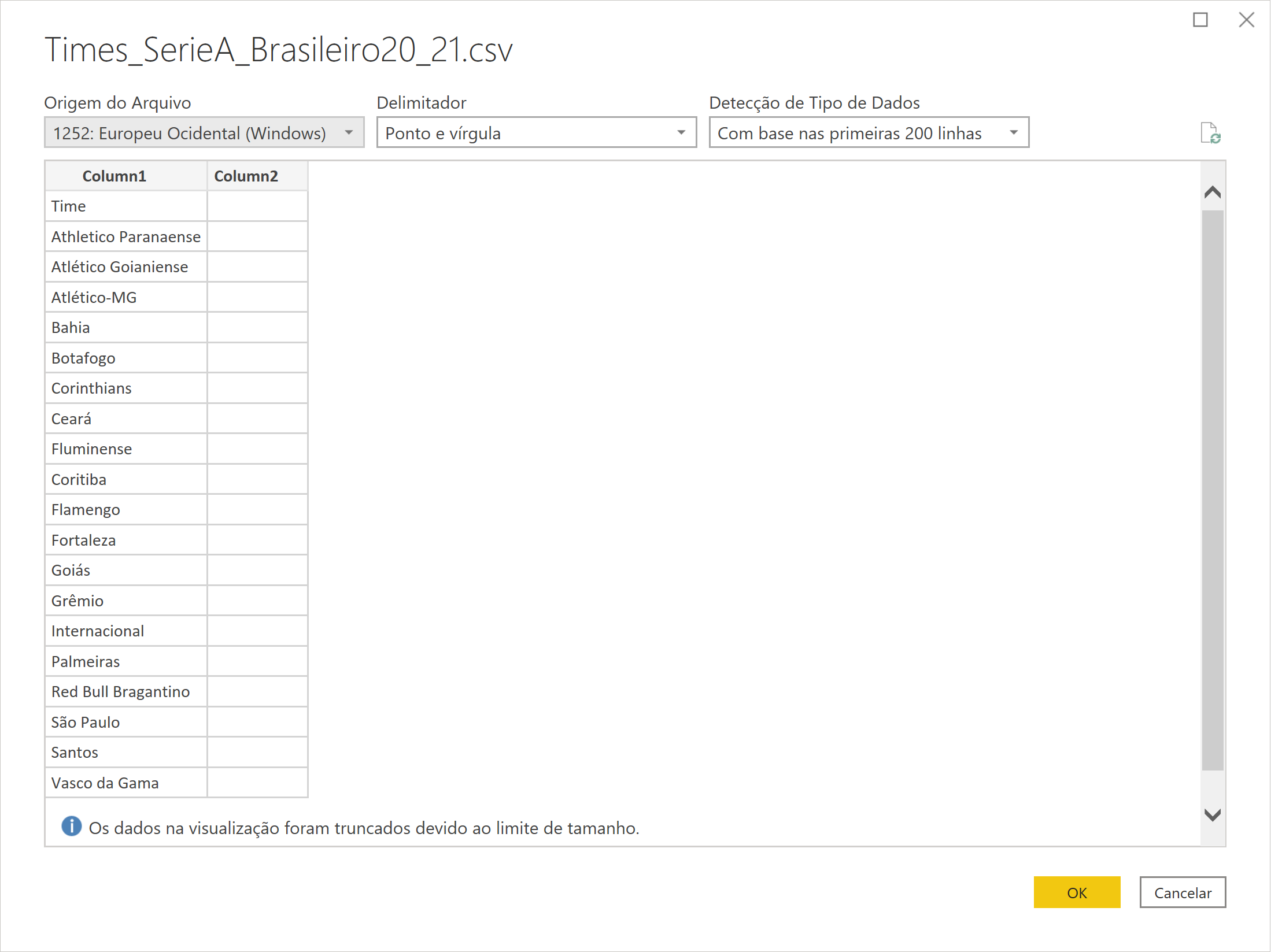This screenshot has width=1271, height=952.
Task: Click the Column1 header
Action: [x=114, y=176]
